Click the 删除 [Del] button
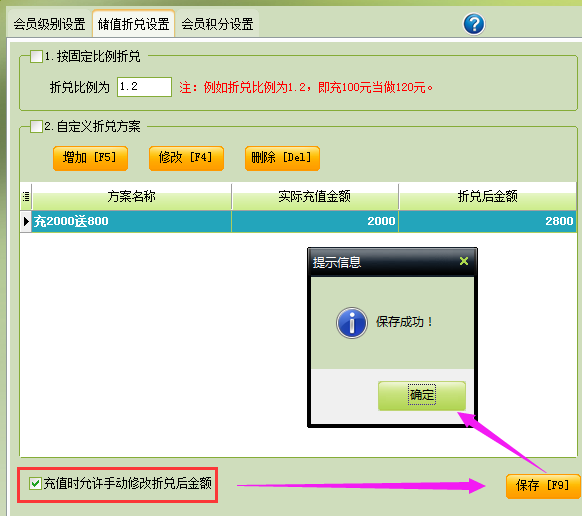The height and width of the screenshot is (516, 582). click(282, 159)
